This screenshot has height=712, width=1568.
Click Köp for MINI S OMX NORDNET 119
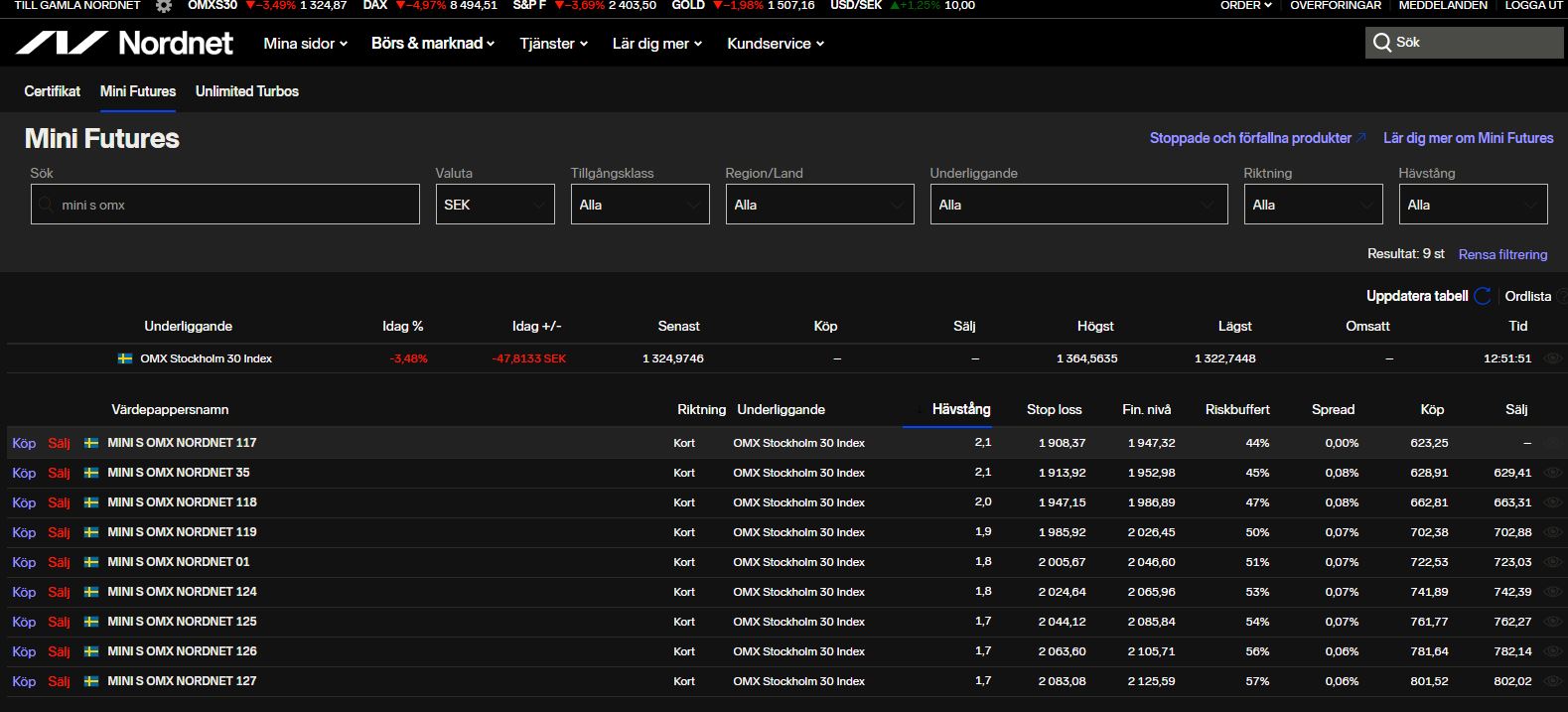click(x=24, y=532)
